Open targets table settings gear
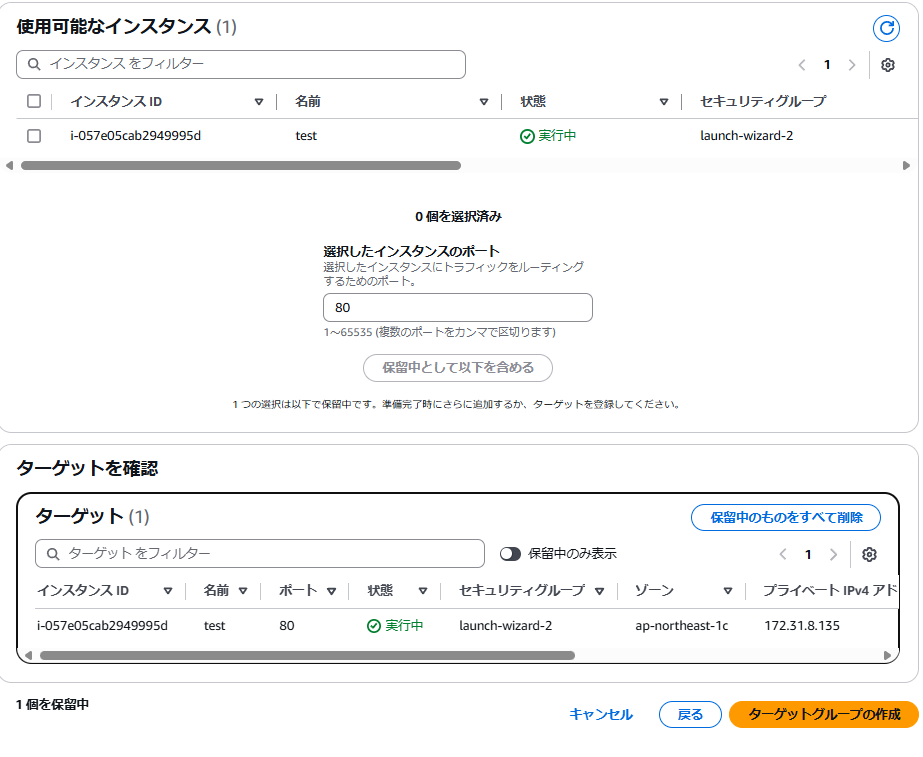The height and width of the screenshot is (757, 923). (x=869, y=554)
